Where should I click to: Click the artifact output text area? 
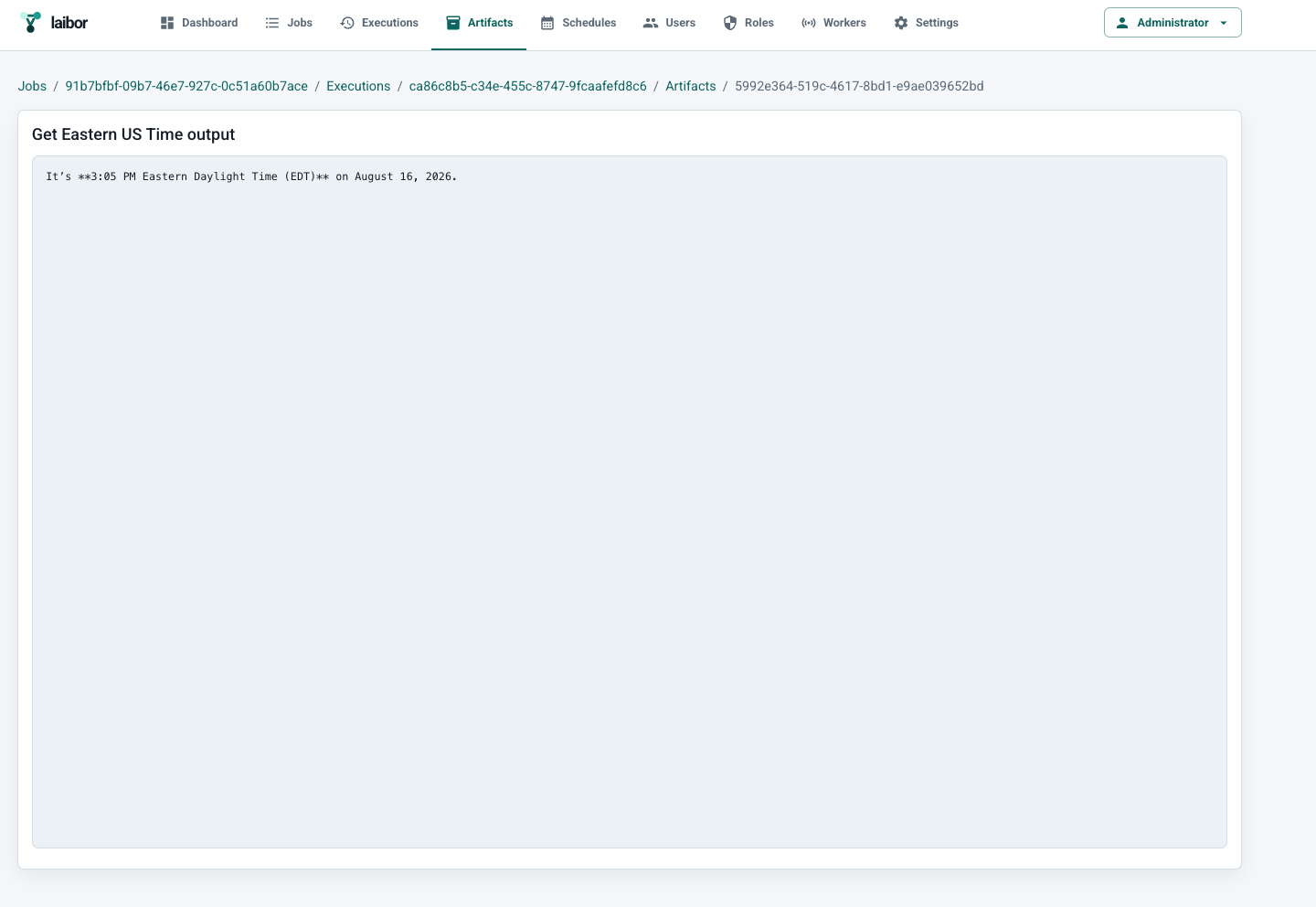[630, 502]
